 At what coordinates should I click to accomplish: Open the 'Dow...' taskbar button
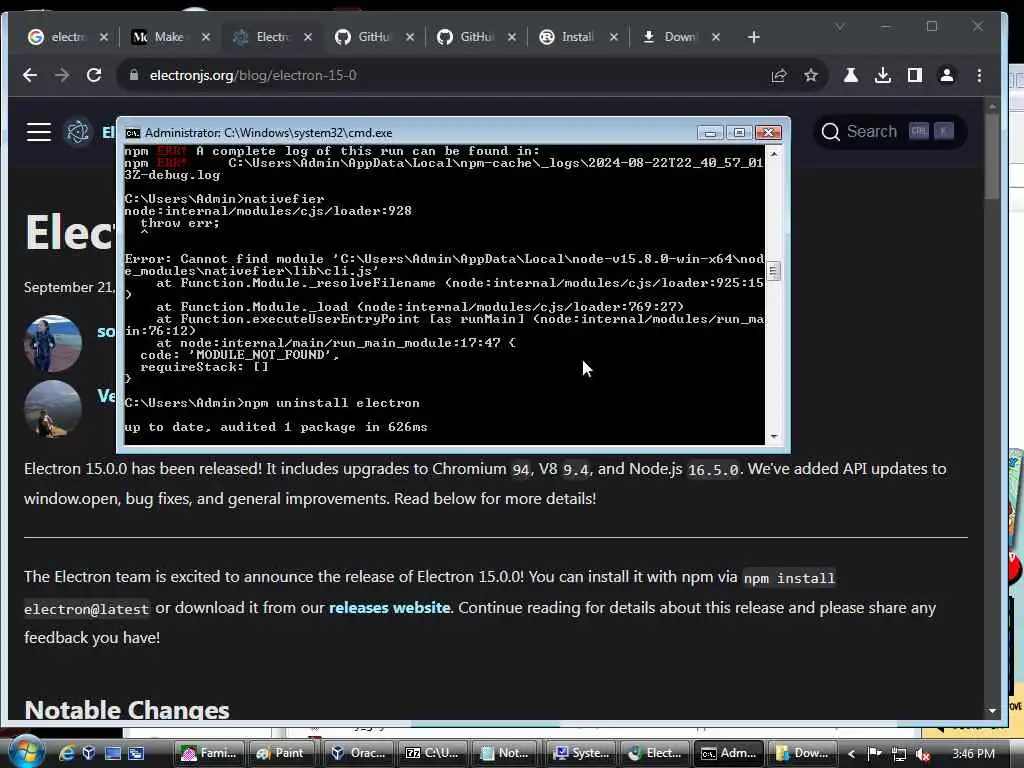[x=803, y=753]
